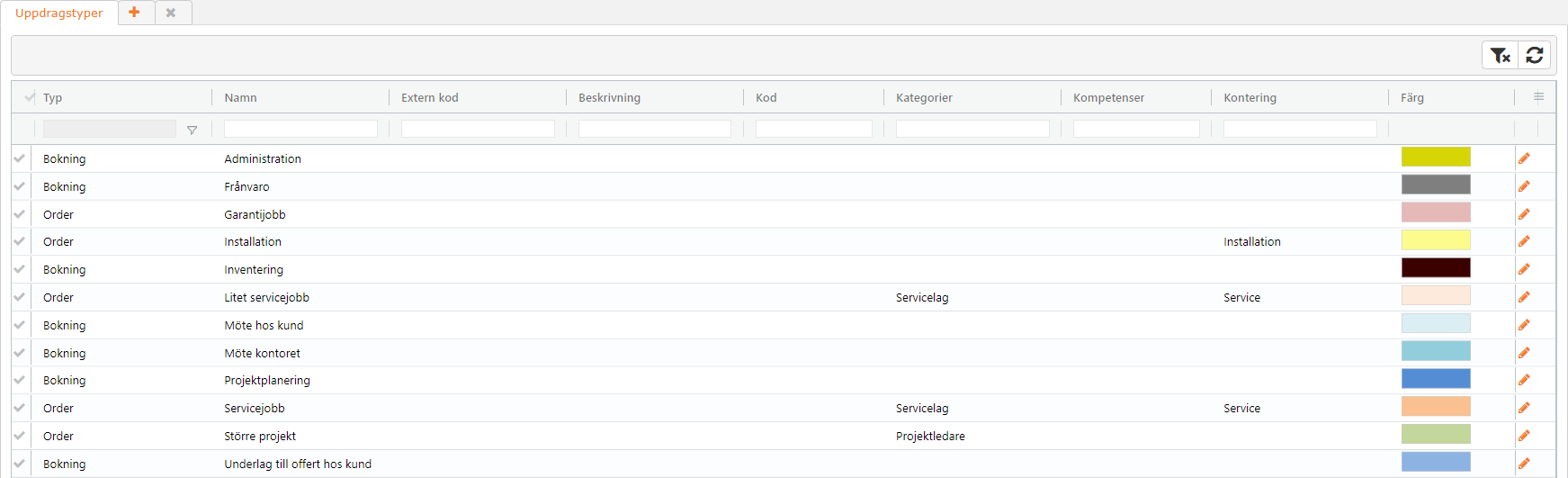Switch to the Uppdragstyper tab
Screen dimensions: 1568x478
click(59, 13)
